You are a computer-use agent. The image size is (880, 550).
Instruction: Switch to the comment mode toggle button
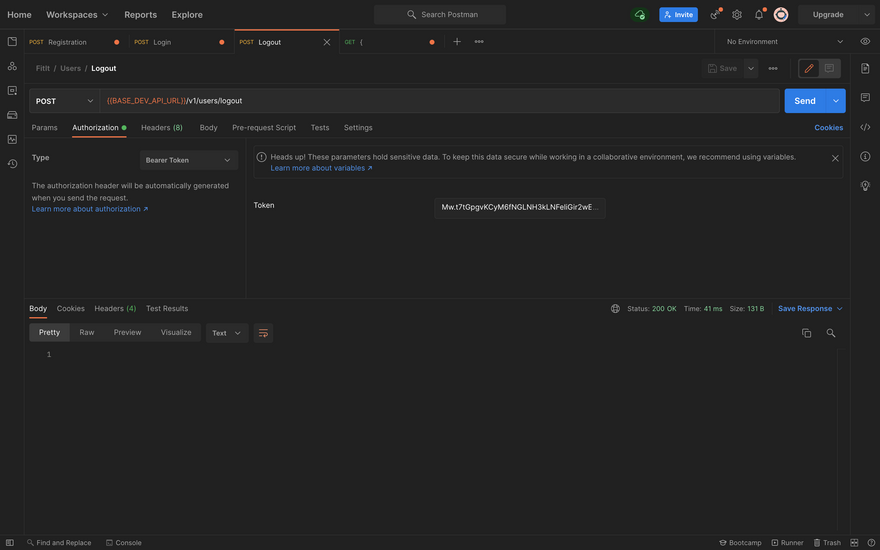coord(829,68)
